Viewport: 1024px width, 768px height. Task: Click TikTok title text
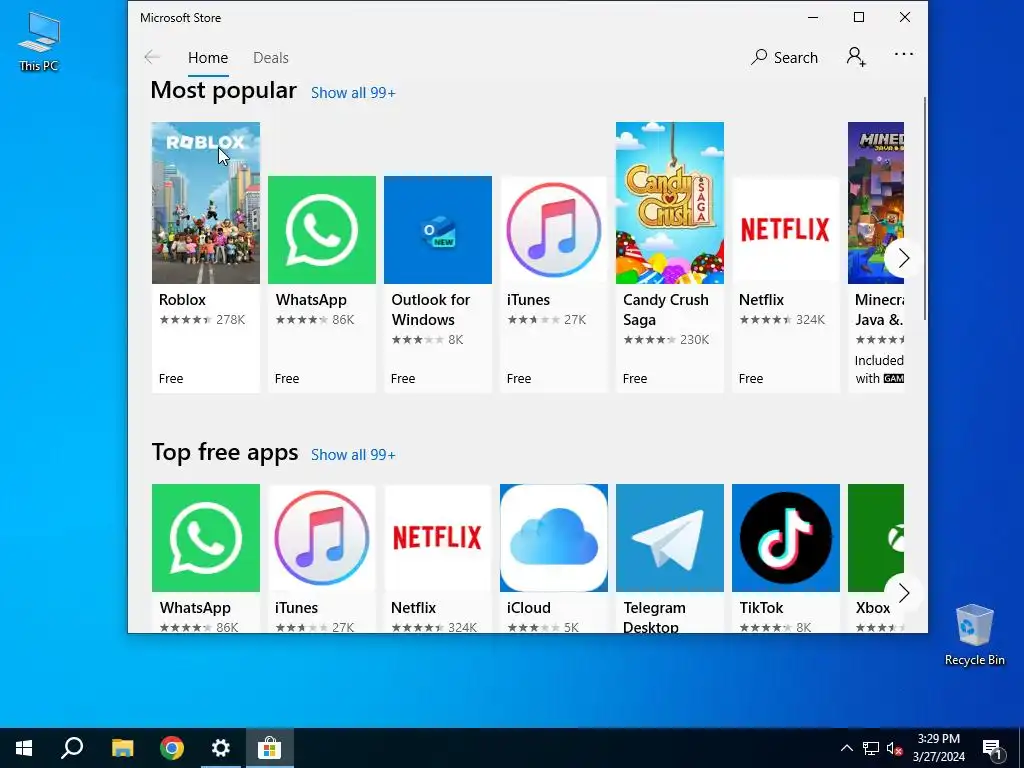point(761,608)
